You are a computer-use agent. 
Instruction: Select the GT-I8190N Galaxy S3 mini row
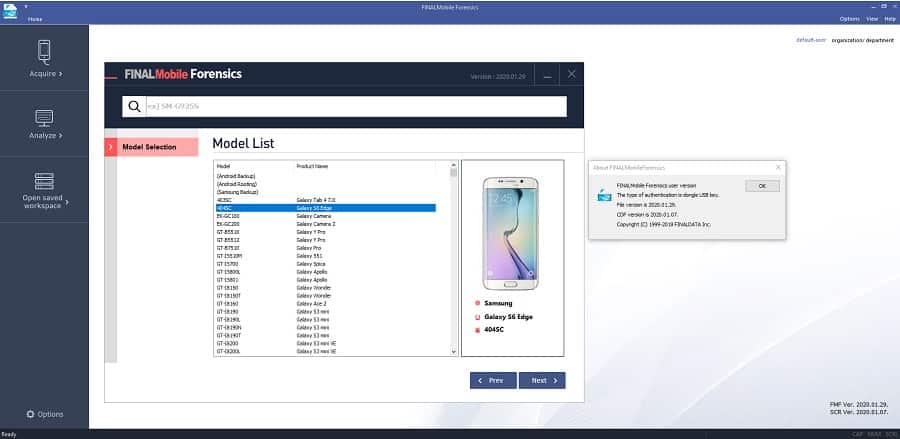(x=325, y=328)
